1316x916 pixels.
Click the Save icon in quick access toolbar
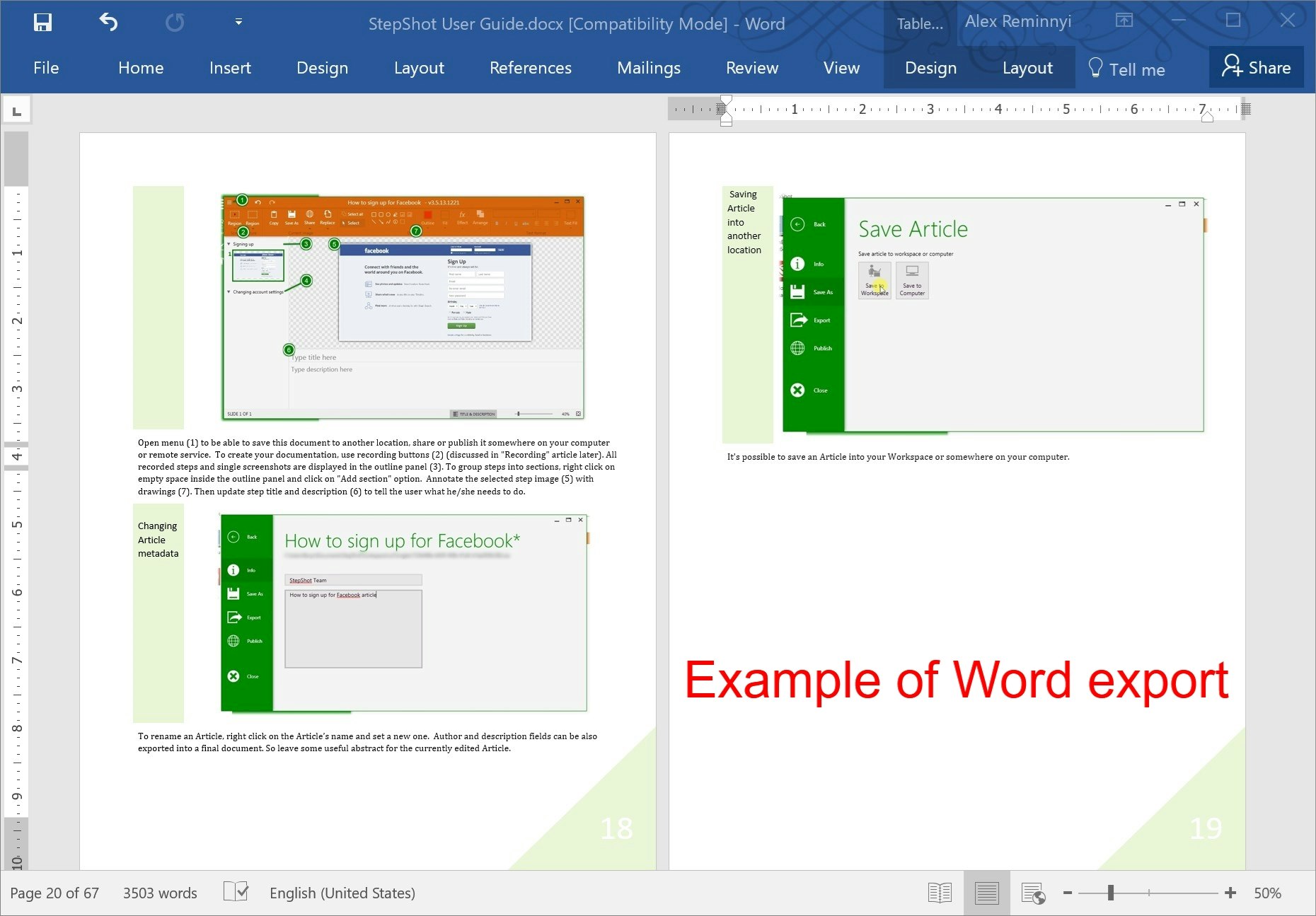click(42, 23)
